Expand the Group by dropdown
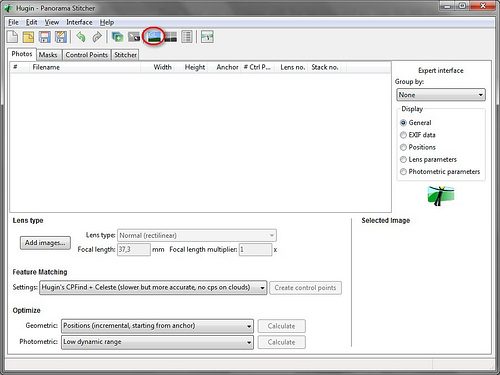The height and width of the screenshot is (375, 500). pos(441,95)
